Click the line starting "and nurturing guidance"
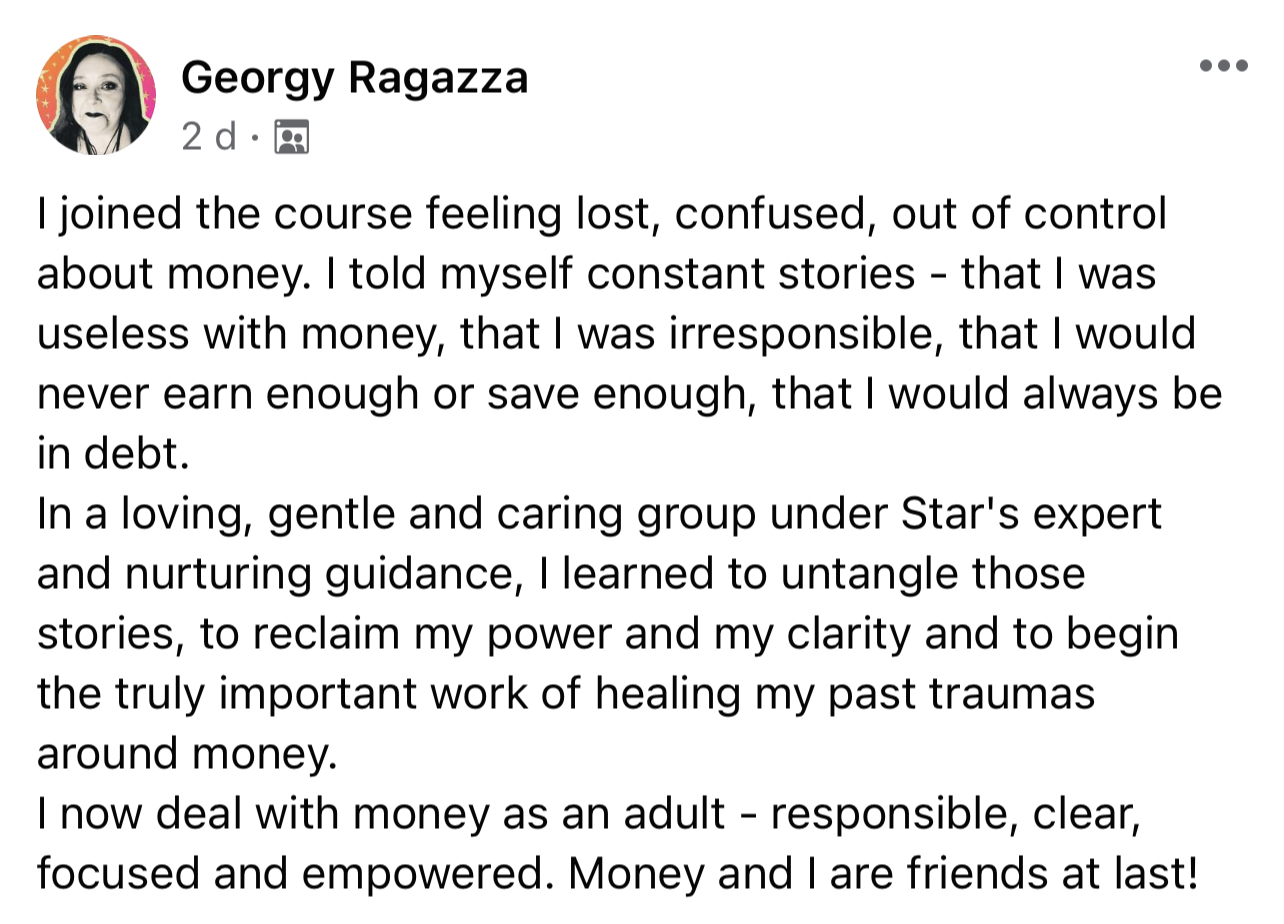The height and width of the screenshot is (924, 1284). point(560,574)
